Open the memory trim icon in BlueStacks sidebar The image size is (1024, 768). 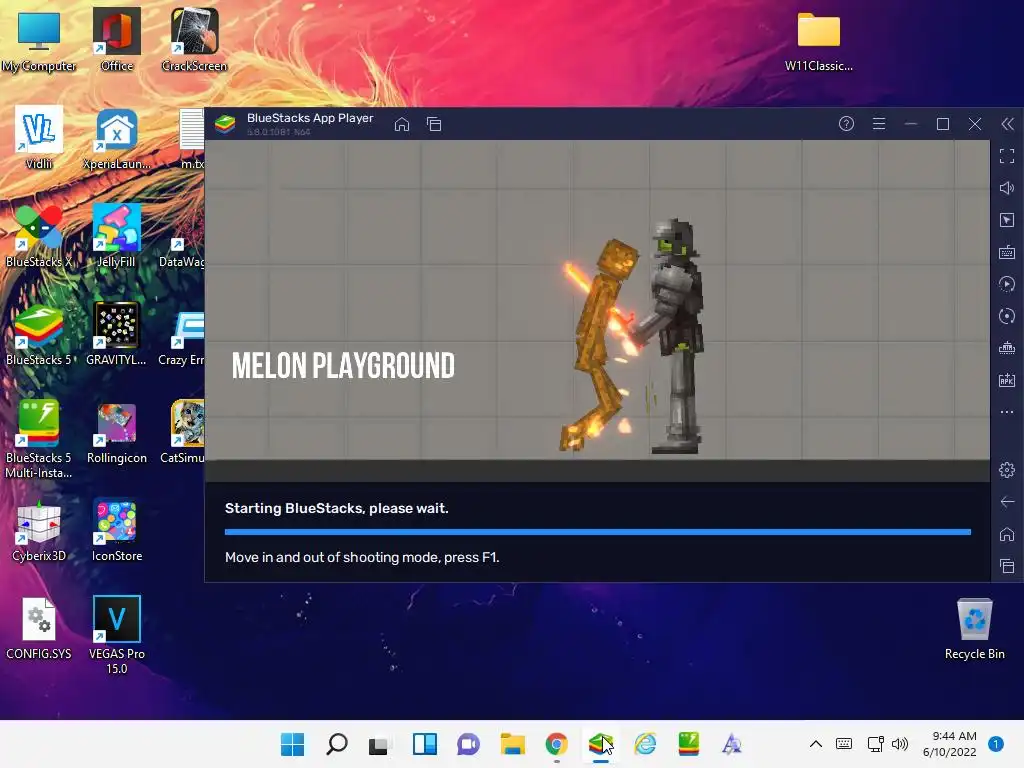(1007, 348)
